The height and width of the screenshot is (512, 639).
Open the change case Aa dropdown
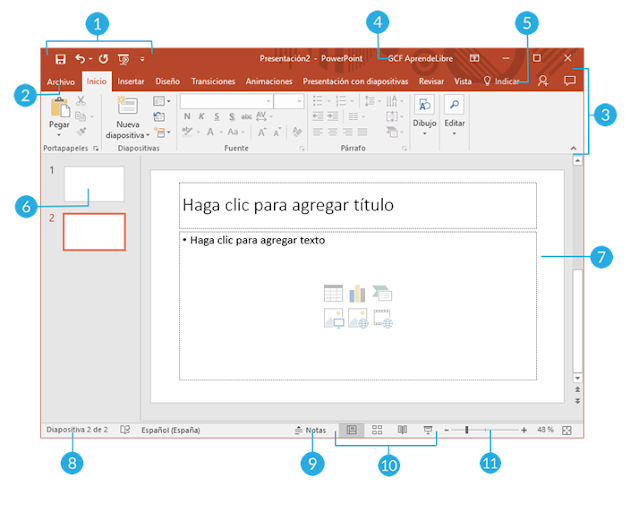[236, 132]
